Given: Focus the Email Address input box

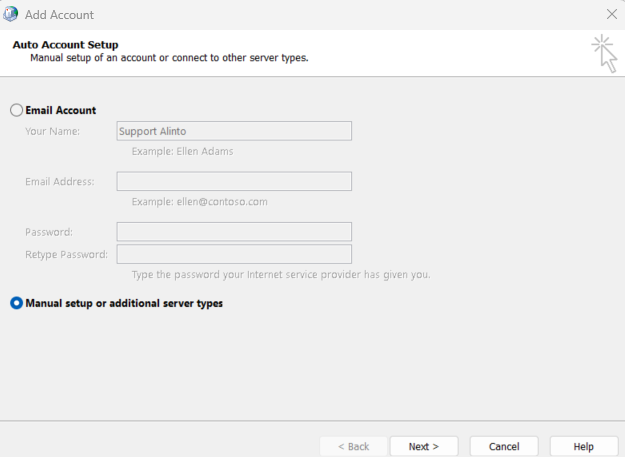Looking at the screenshot, I should click(x=234, y=181).
